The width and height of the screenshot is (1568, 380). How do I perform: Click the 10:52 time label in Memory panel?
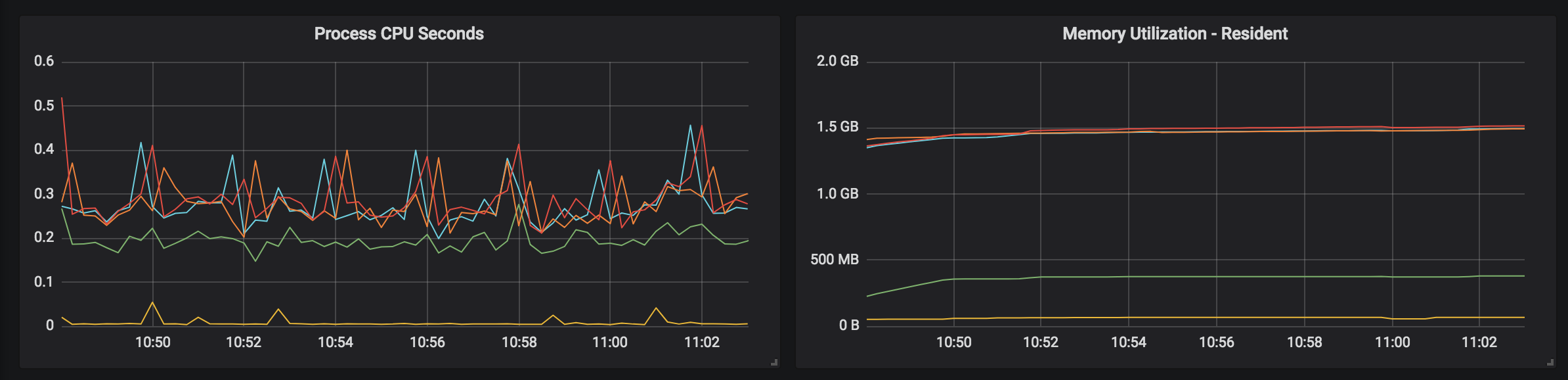pos(1041,343)
